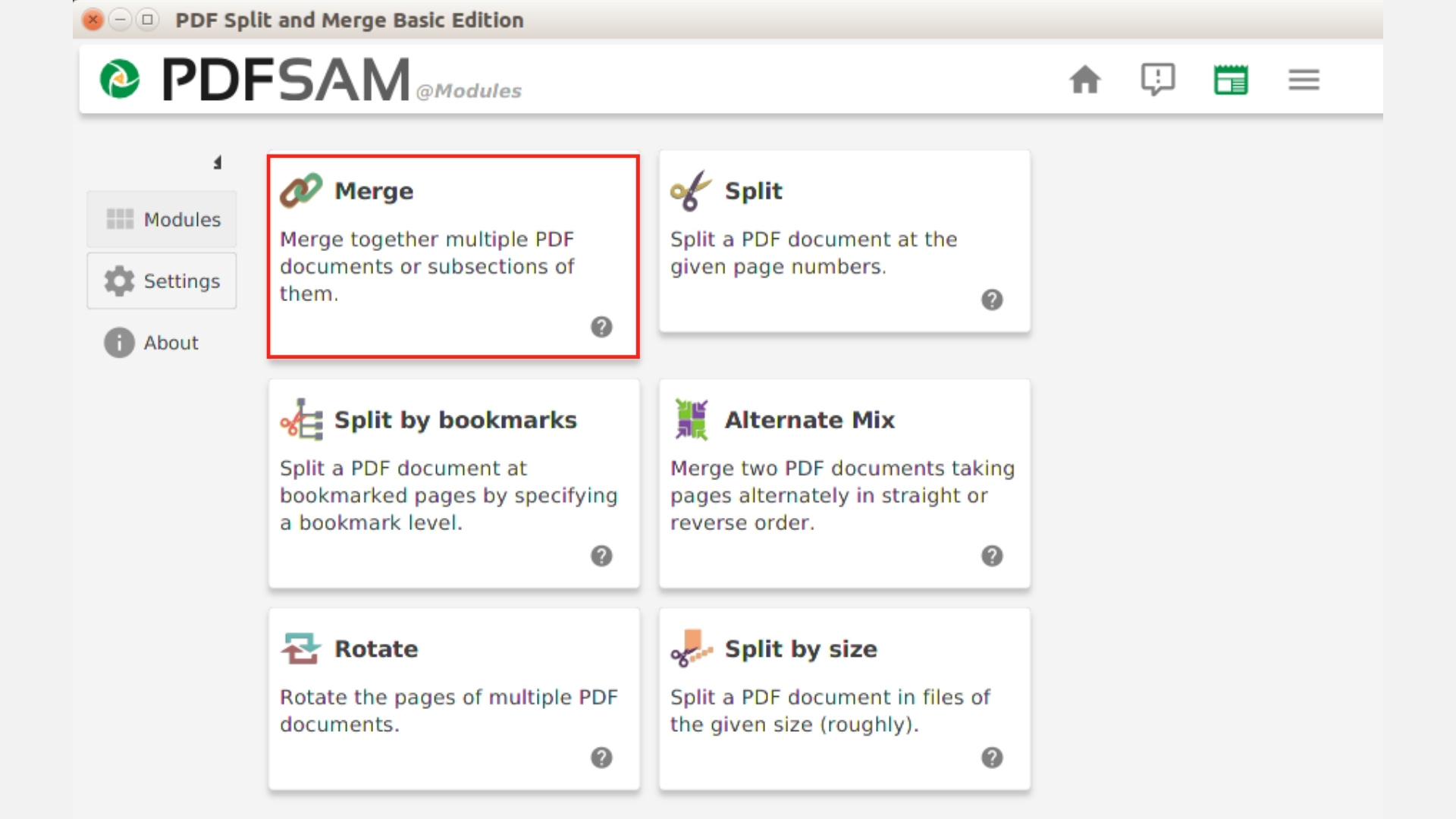The height and width of the screenshot is (819, 1456).
Task: Click the green dashboard modules icon
Action: click(x=1230, y=80)
